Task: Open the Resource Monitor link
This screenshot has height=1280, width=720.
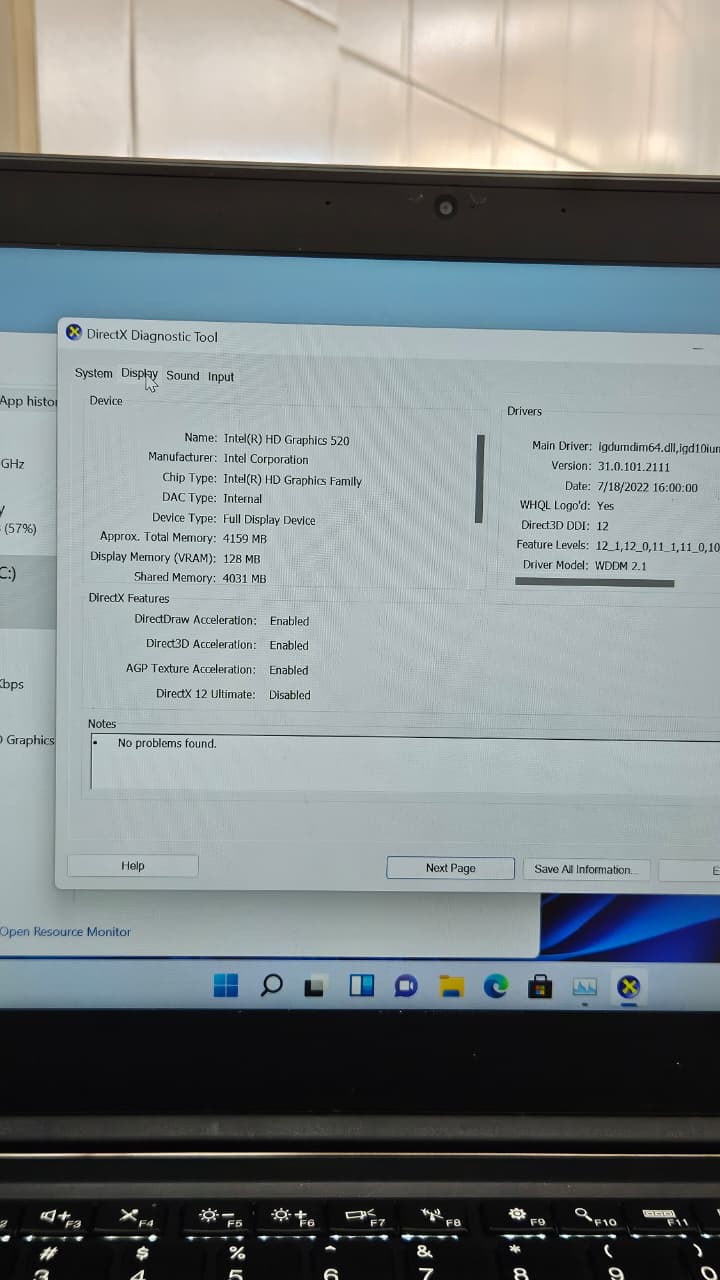Action: pos(66,932)
